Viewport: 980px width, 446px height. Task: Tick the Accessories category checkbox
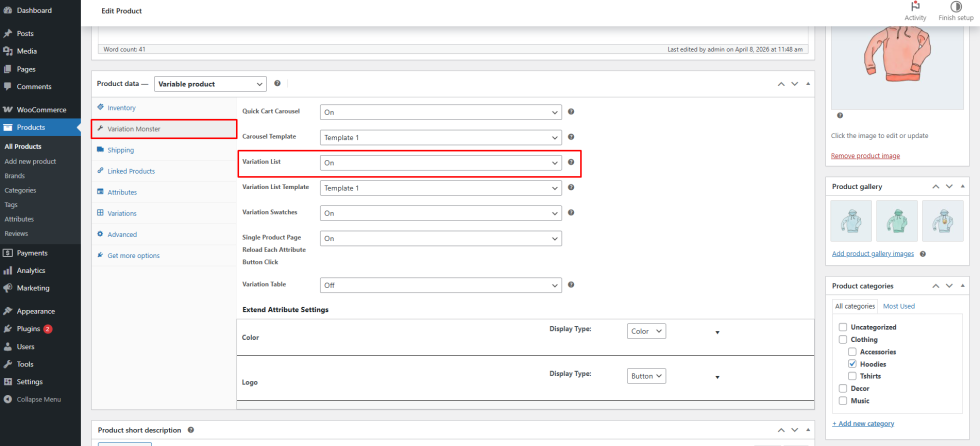(x=852, y=352)
